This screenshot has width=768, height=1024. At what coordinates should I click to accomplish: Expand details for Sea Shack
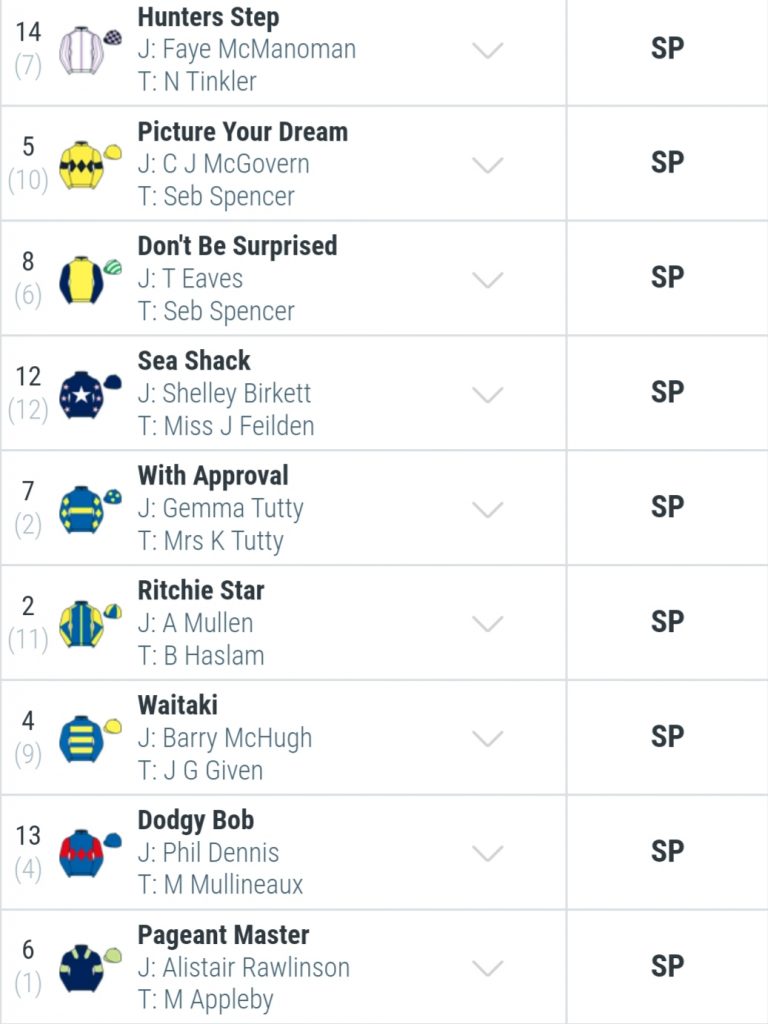coord(487,394)
